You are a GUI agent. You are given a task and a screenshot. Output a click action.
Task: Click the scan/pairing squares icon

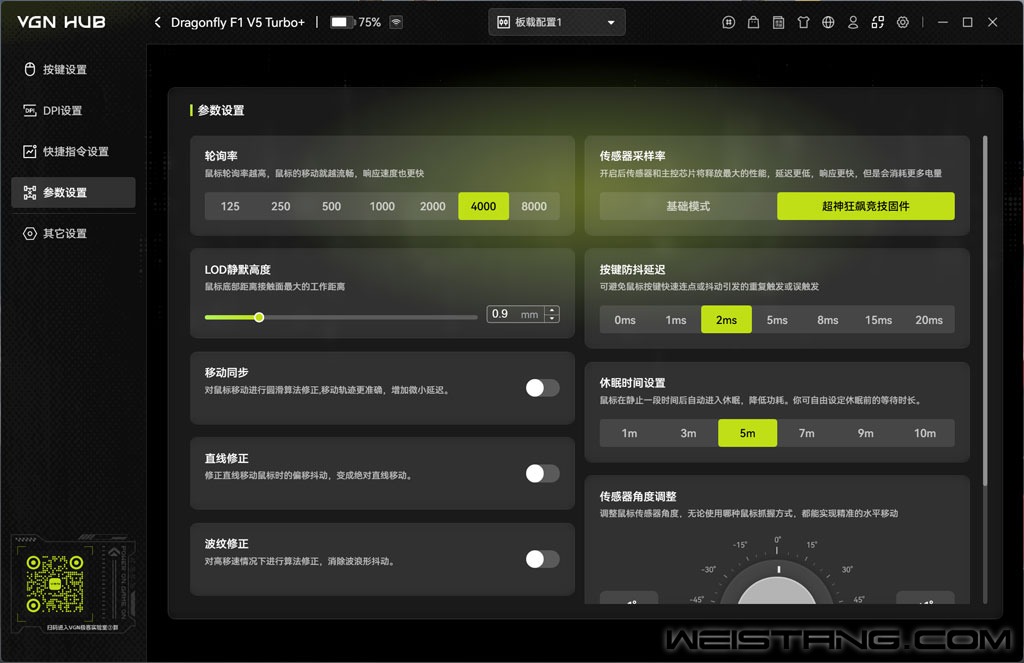(878, 22)
